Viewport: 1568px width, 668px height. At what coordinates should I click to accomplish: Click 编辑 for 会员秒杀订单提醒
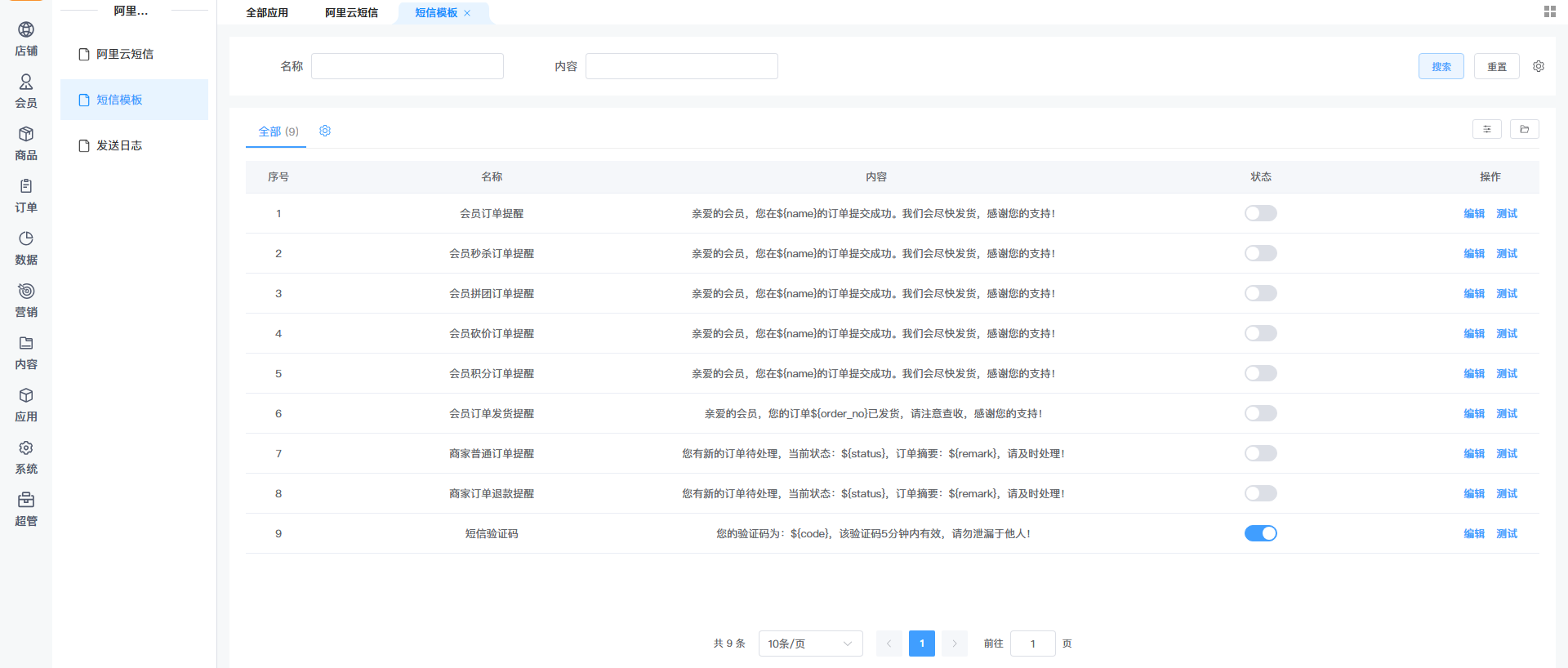[1474, 253]
